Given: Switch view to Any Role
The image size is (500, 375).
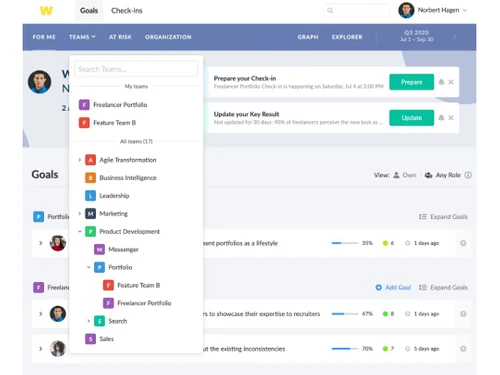Looking at the screenshot, I should click(x=443, y=175).
